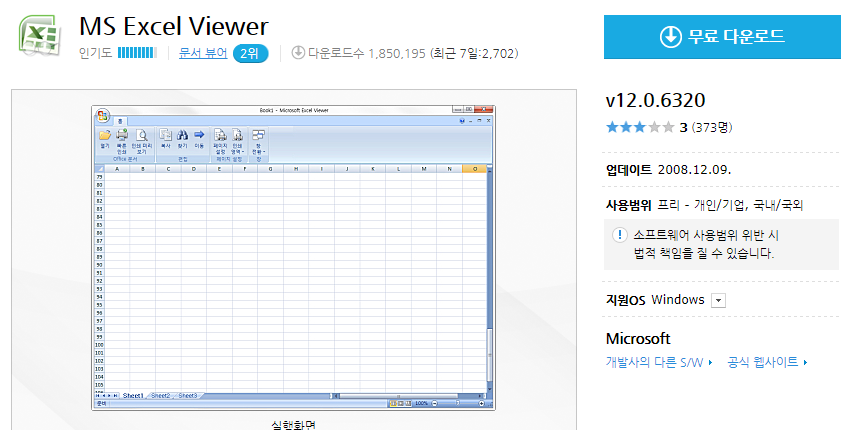Click the update date 2008.12.09.
This screenshot has width=858, height=430.
click(694, 170)
